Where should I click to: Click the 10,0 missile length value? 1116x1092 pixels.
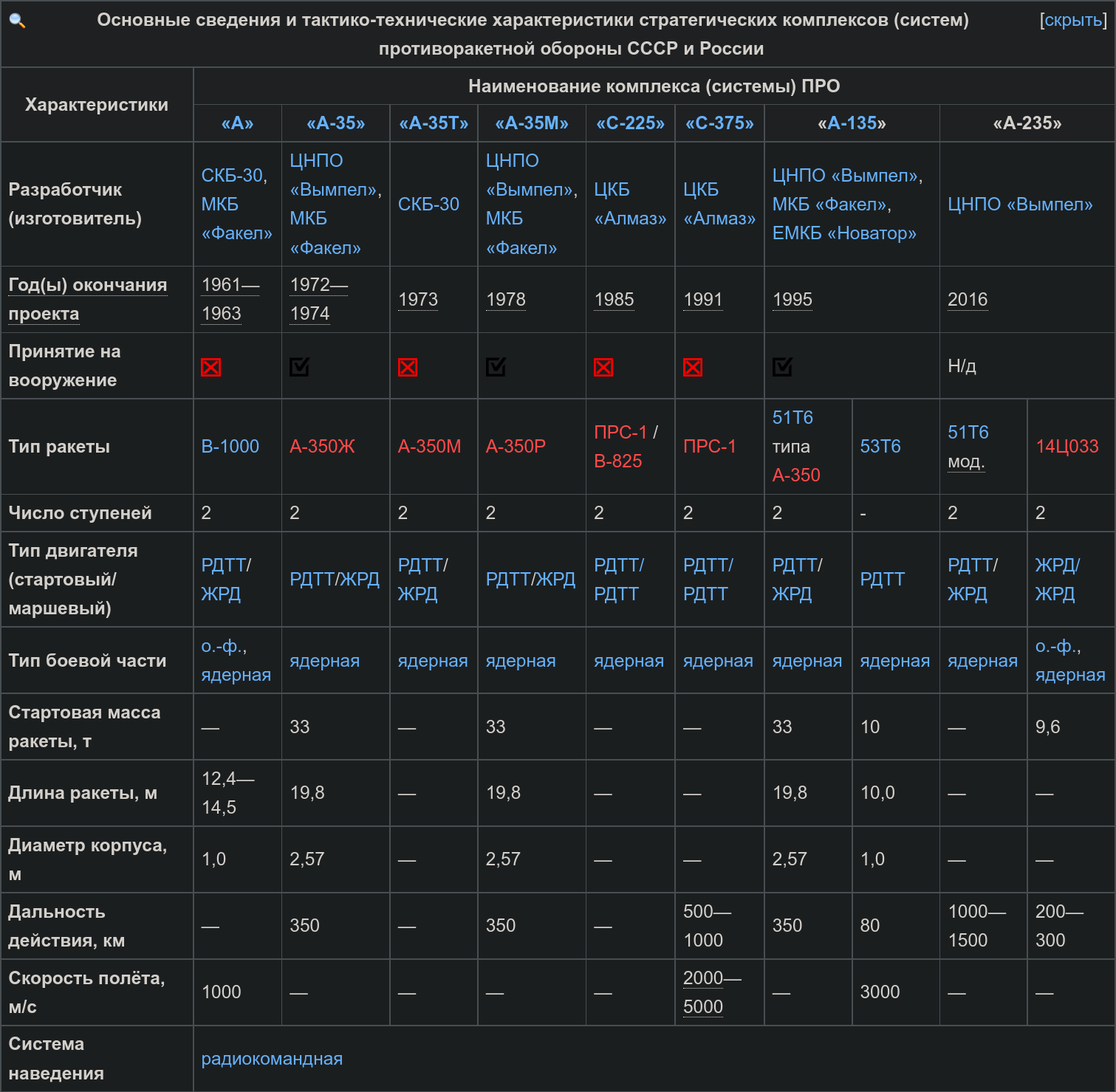coord(877,794)
